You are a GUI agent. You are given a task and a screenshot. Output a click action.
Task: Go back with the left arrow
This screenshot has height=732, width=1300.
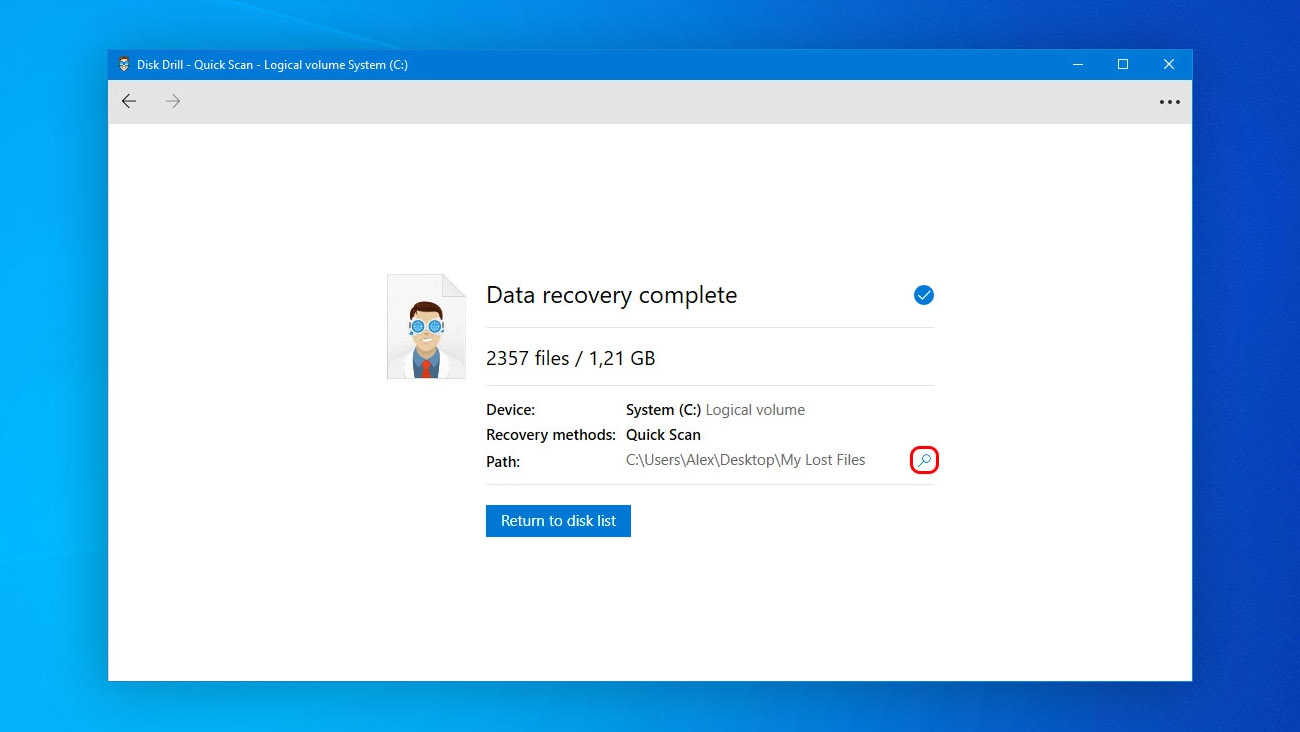[x=129, y=101]
